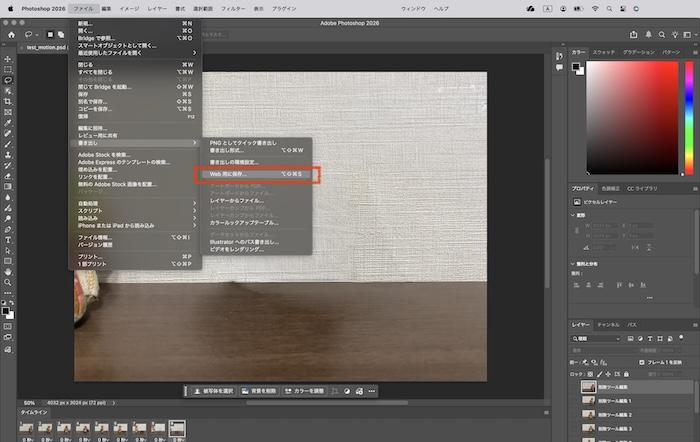Select the Eraser tool
This screenshot has height=442, width=700.
pos(8,176)
